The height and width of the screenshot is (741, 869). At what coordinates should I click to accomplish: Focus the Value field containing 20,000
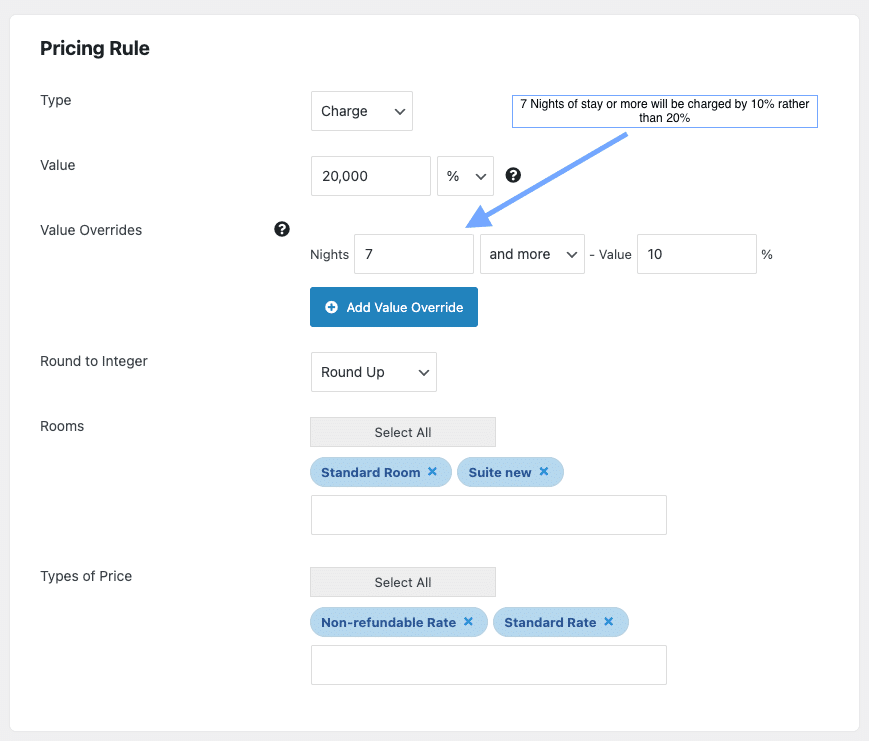[370, 175]
